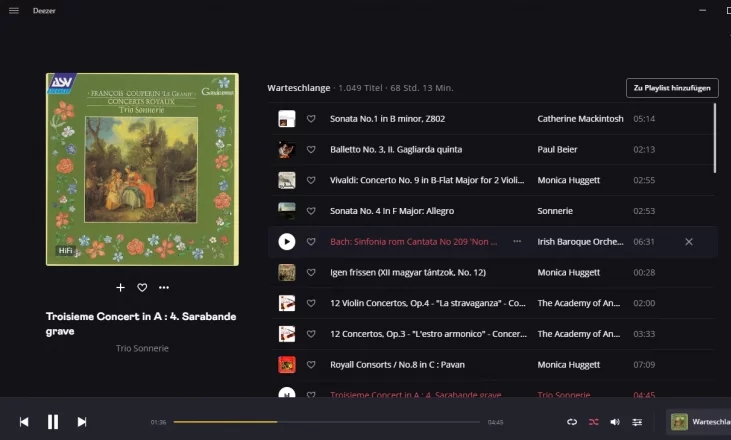
Task: Select the 'Igen frissen (XII magyar tántzok, No. 12)' title
Action: coord(408,273)
